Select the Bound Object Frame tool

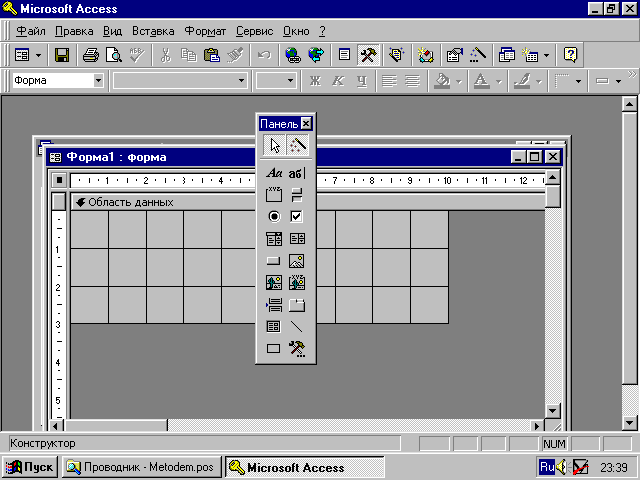click(x=297, y=282)
